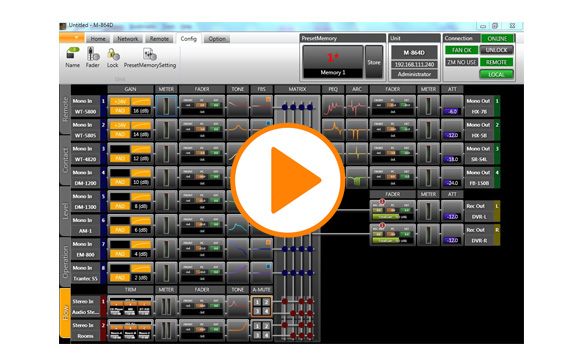Open the fader block for Mono Out 1
The height and width of the screenshot is (360, 576).
click(x=392, y=106)
